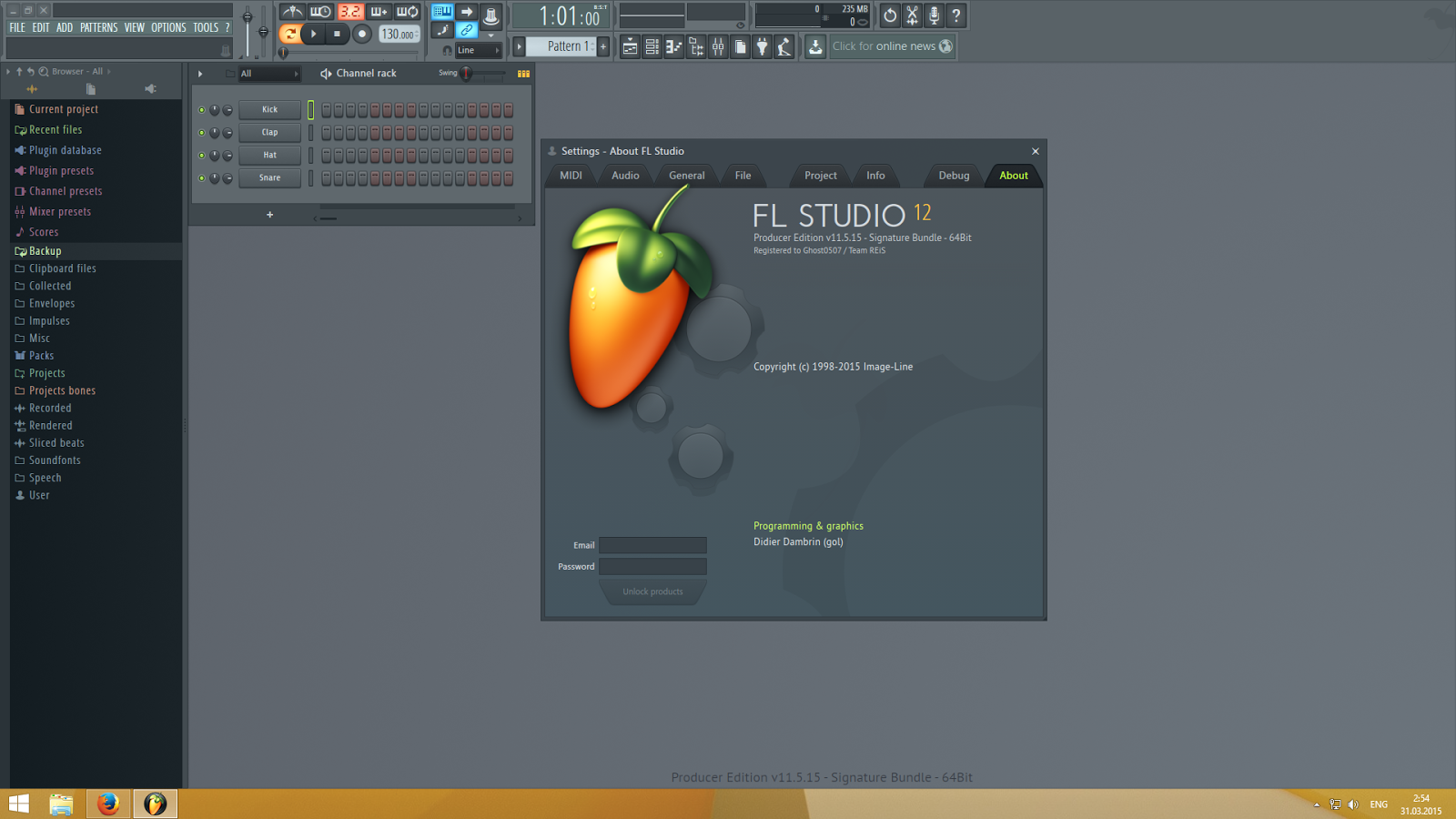Open the mixer from toolbar

718,47
